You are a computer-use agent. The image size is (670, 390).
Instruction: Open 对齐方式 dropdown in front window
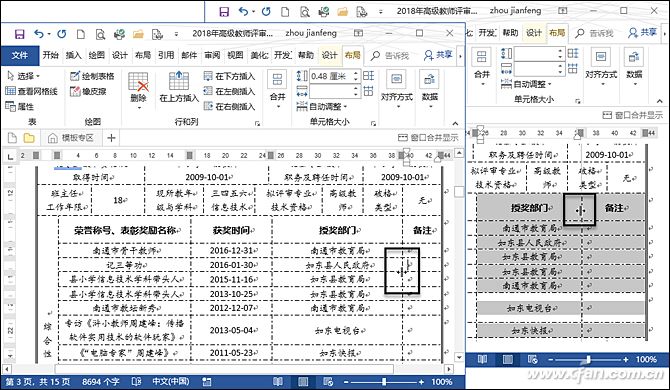(x=397, y=90)
